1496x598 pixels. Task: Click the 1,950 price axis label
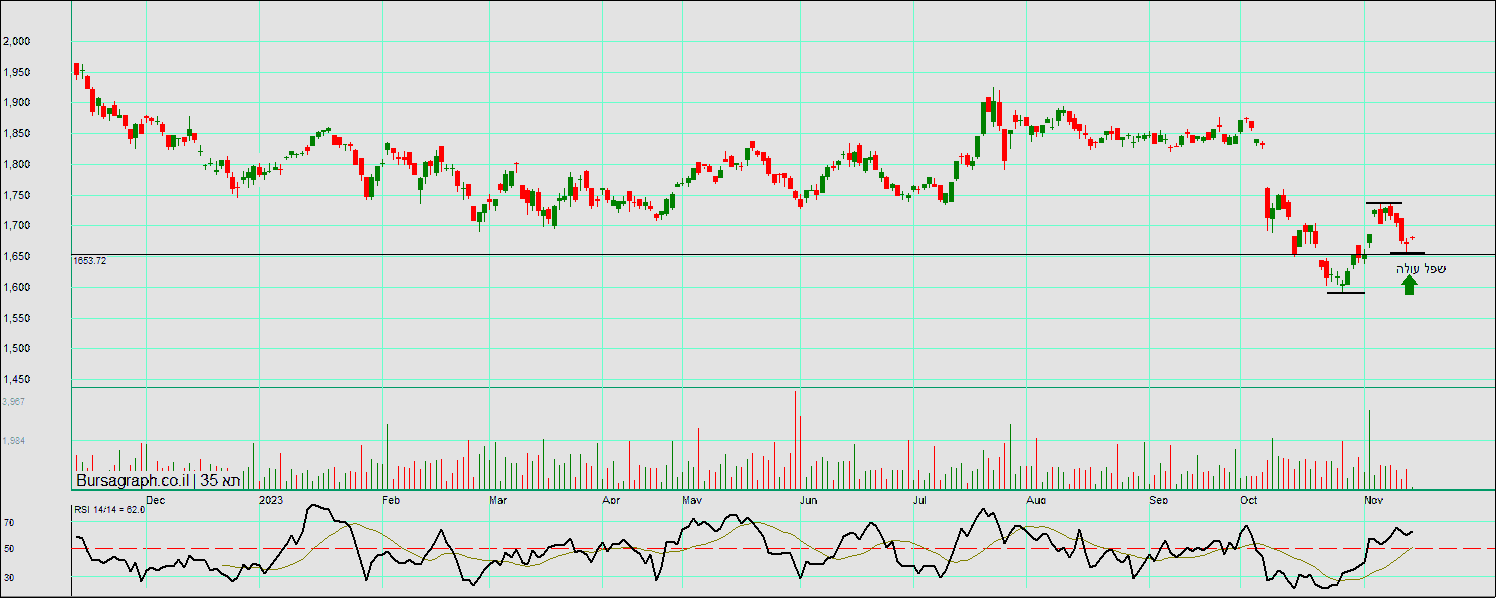(17, 72)
